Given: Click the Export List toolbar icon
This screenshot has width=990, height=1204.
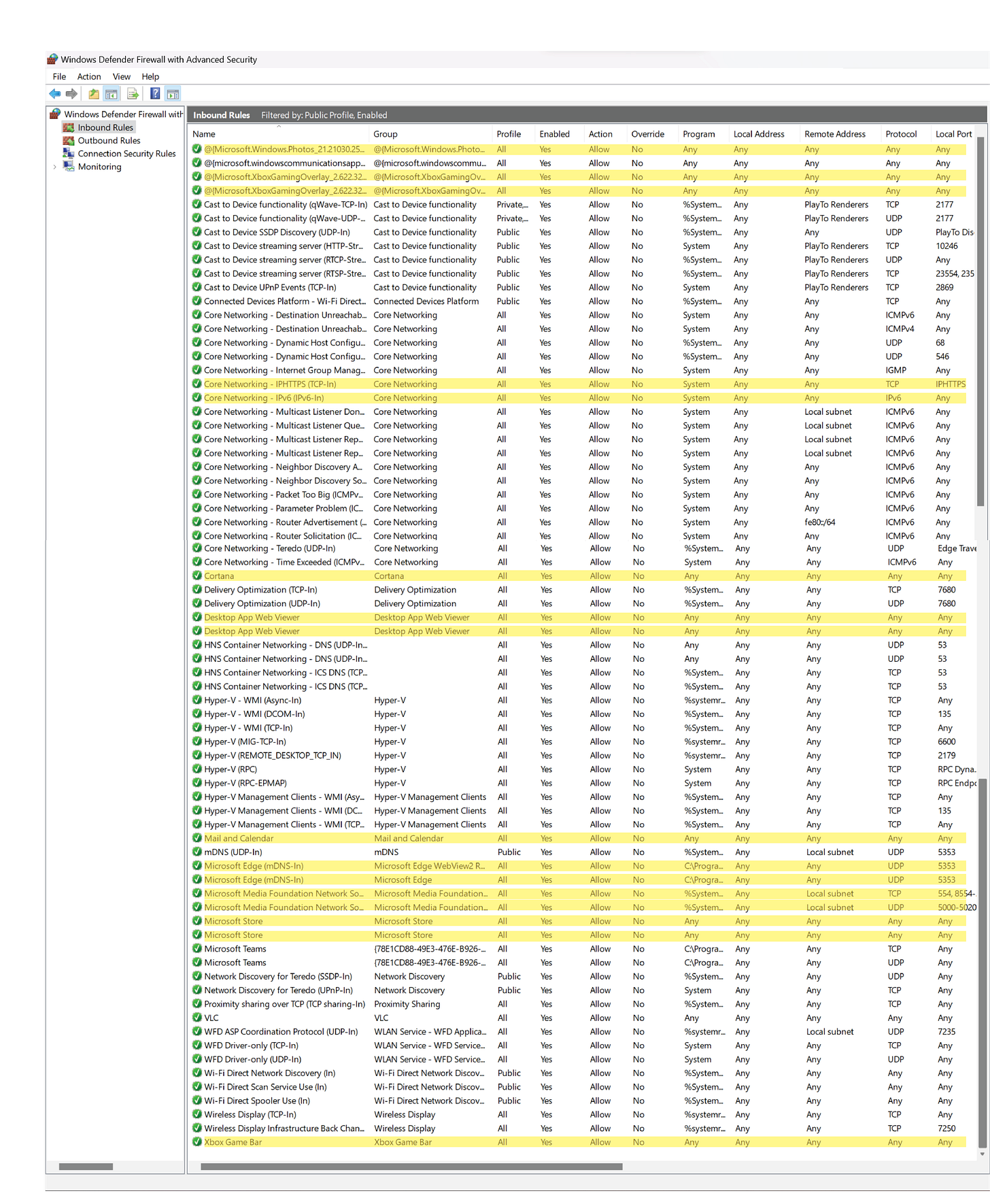Looking at the screenshot, I should click(133, 94).
